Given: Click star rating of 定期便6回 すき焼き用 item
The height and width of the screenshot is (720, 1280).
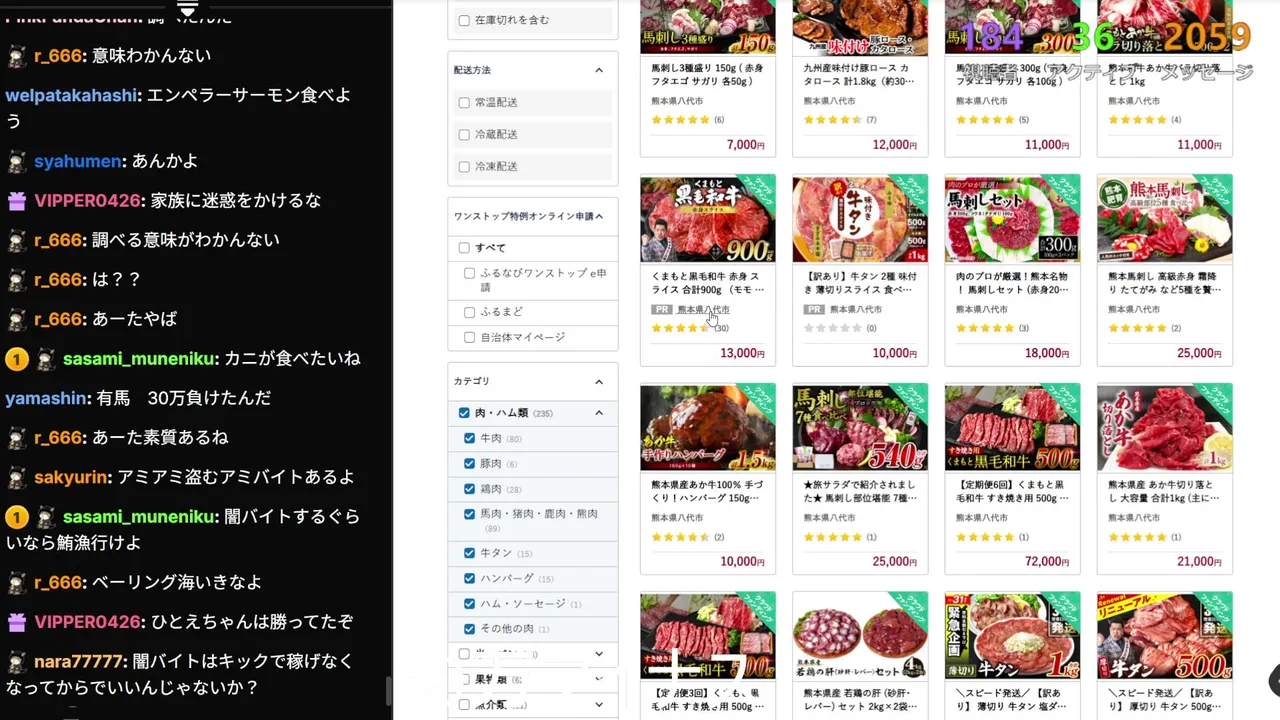Looking at the screenshot, I should (985, 537).
